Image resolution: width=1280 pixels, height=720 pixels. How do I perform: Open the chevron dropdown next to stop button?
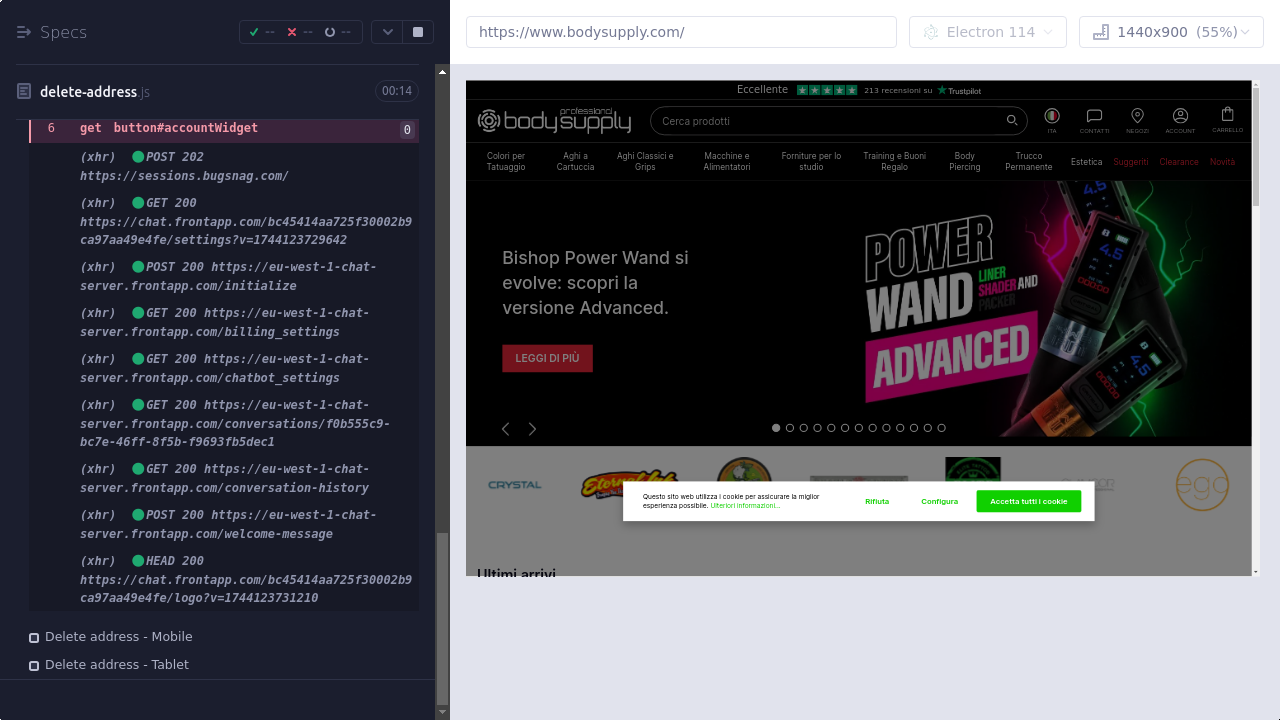tap(387, 32)
